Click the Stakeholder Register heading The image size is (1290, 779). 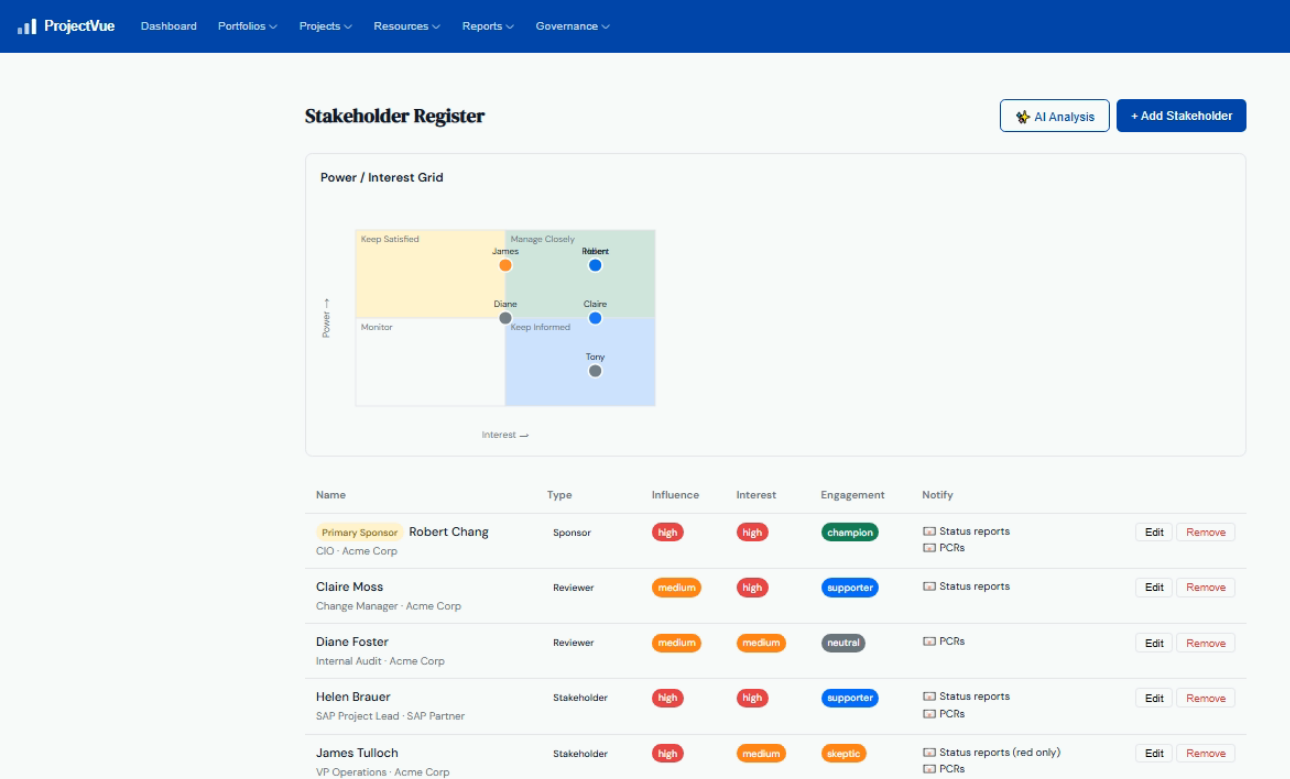(x=395, y=116)
